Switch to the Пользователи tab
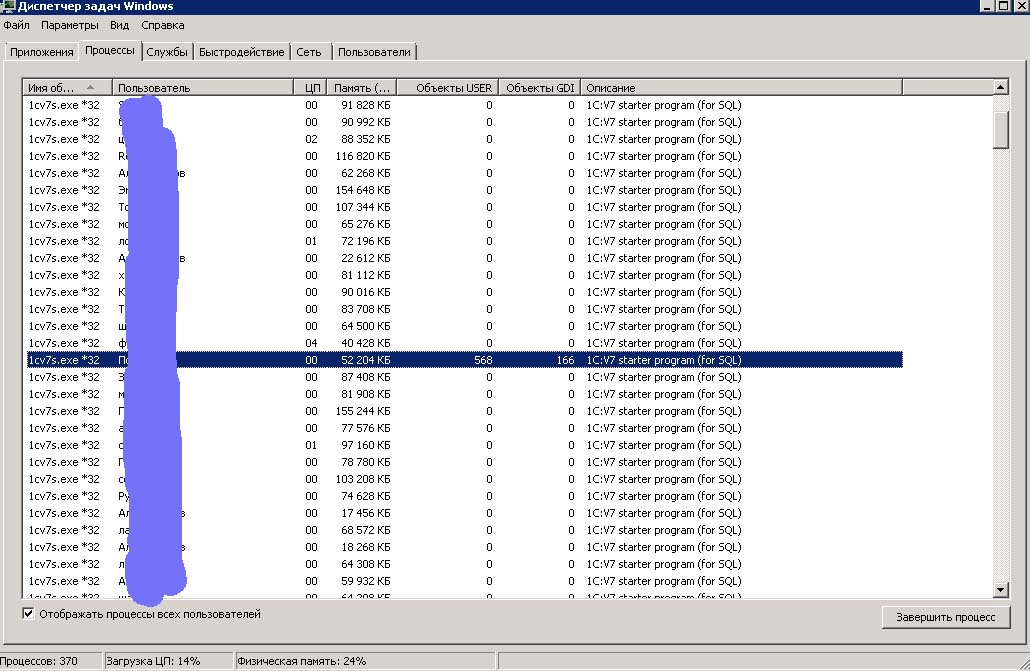 pos(374,52)
